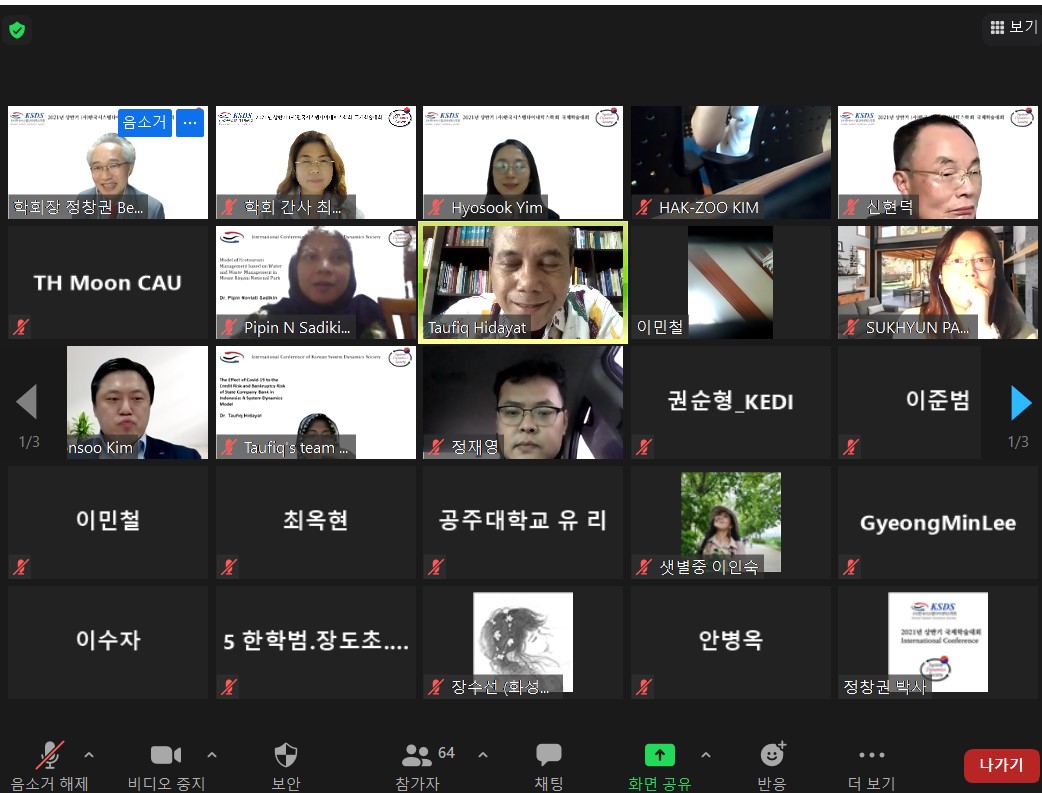The image size is (1042, 793).
Task: Click the three-dot menu on first video tile
Action: 191,123
